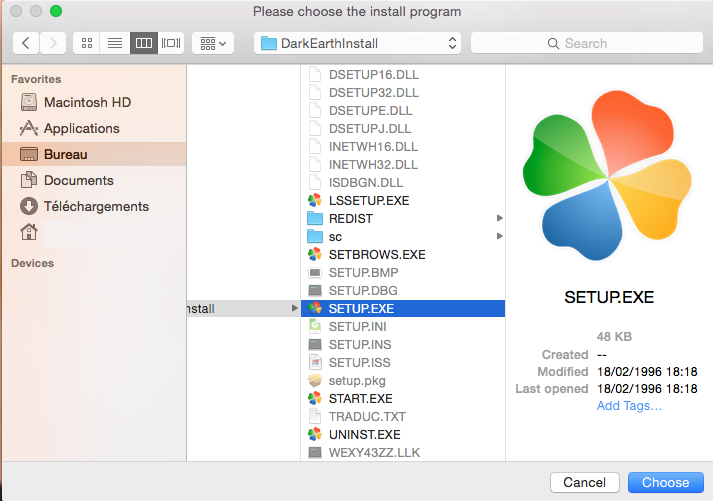Viewport: 713px width, 501px height.
Task: Click the setup.pkg package box icon
Action: [315, 380]
